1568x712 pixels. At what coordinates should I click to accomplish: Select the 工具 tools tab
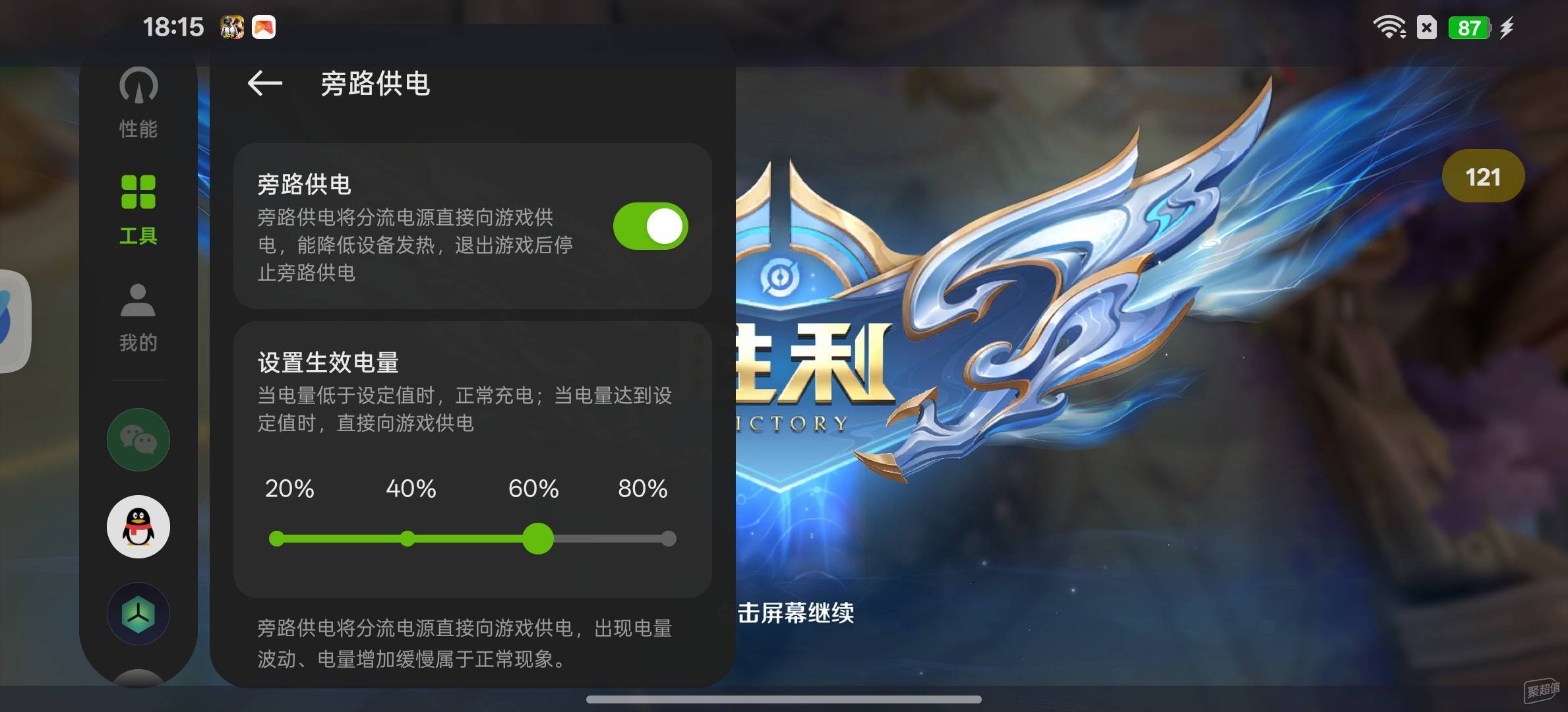(138, 210)
